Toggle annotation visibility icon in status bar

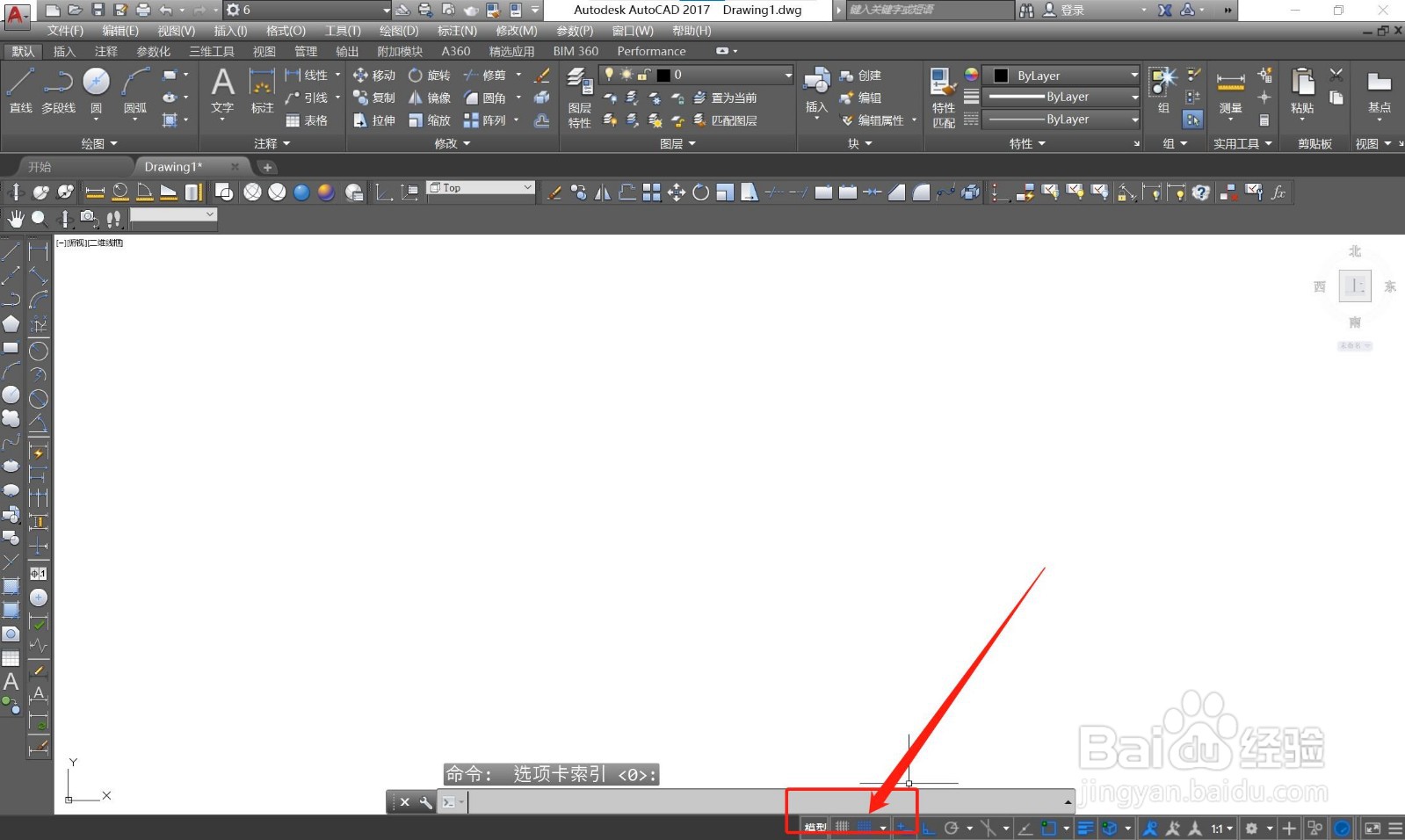coord(1150,828)
